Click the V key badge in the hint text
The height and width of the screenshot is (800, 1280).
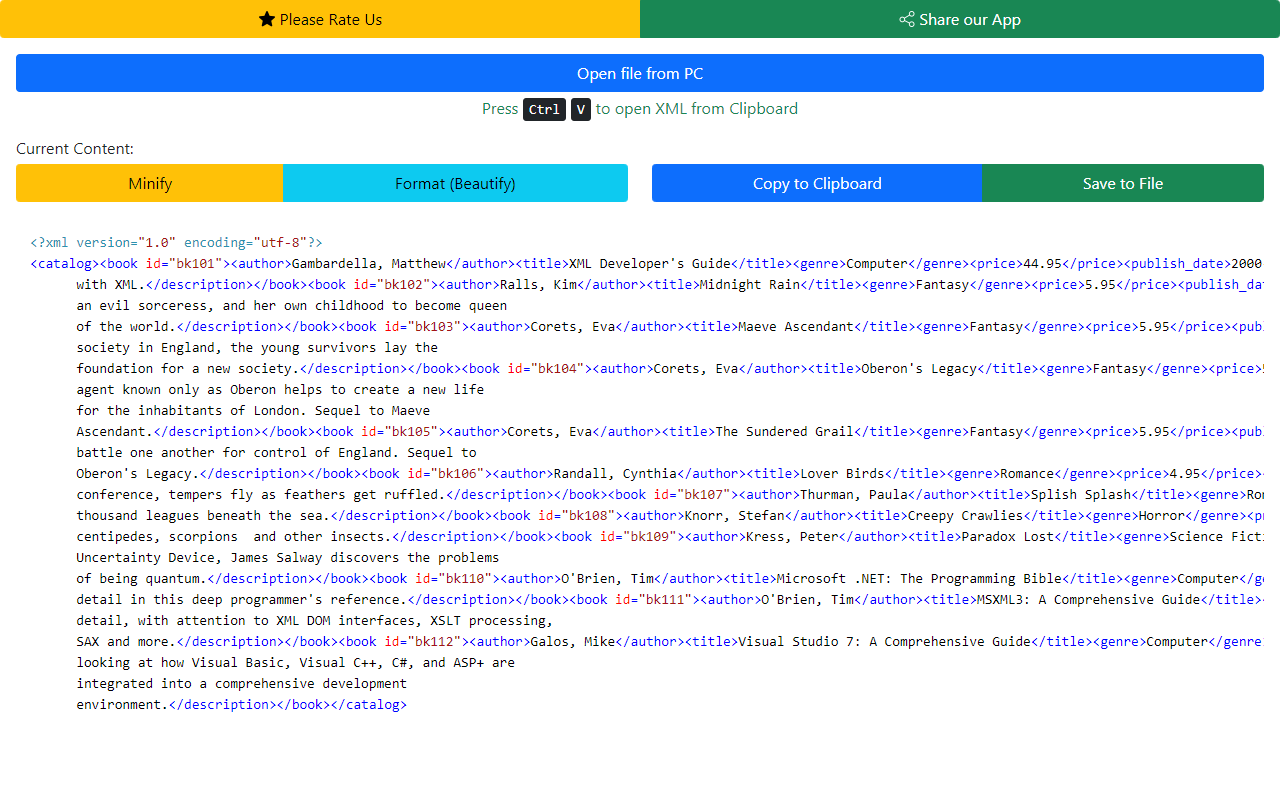[580, 109]
